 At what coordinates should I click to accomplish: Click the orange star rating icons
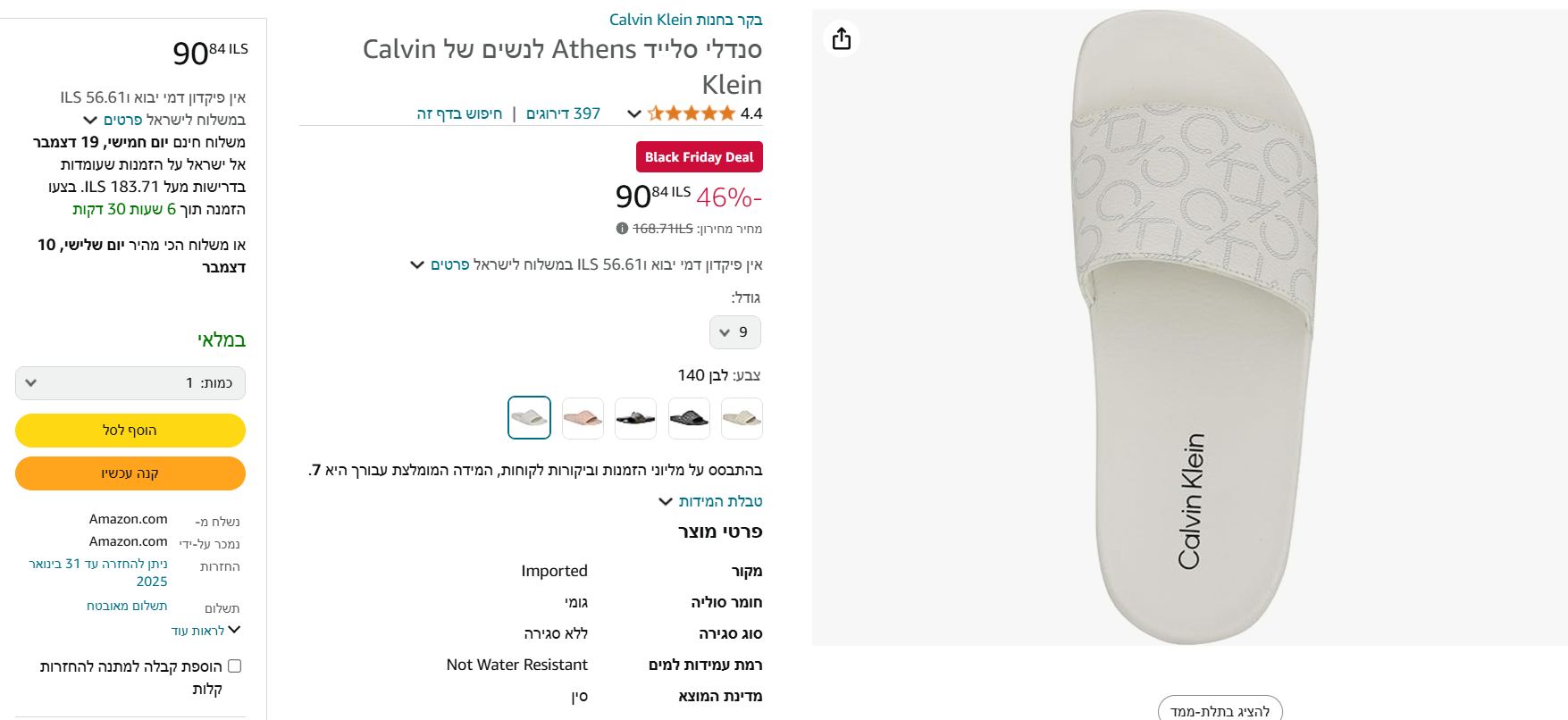coord(692,113)
